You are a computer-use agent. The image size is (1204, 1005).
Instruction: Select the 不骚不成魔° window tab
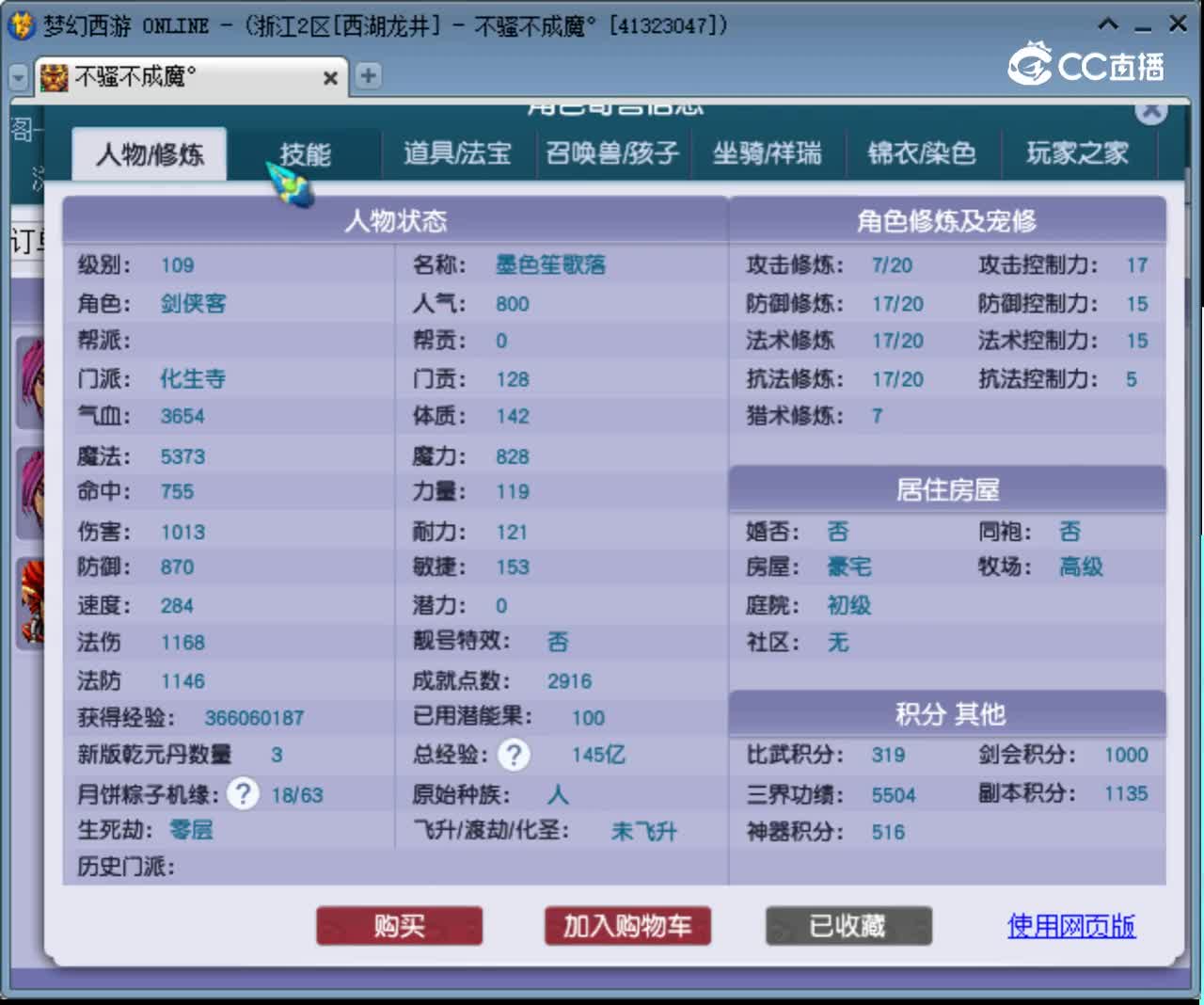(192, 76)
